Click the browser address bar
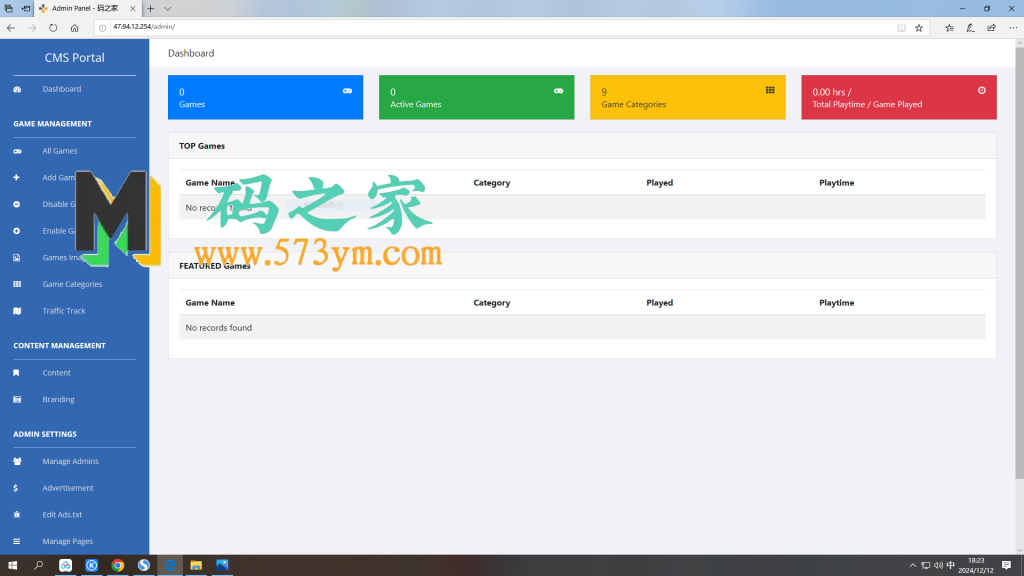 tap(500, 27)
